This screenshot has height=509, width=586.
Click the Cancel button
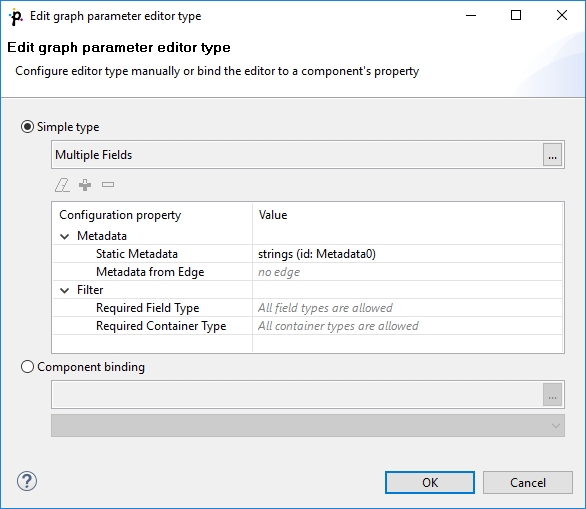[528, 482]
